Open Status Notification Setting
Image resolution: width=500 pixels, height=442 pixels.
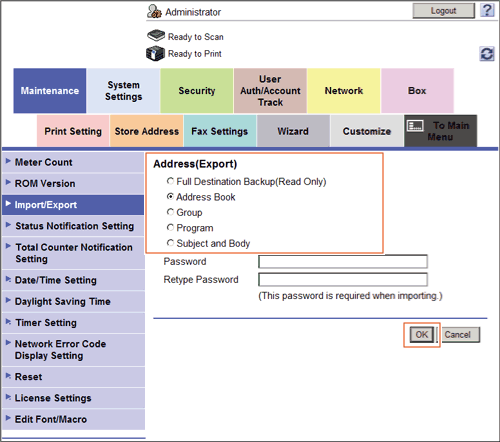[x=73, y=226]
